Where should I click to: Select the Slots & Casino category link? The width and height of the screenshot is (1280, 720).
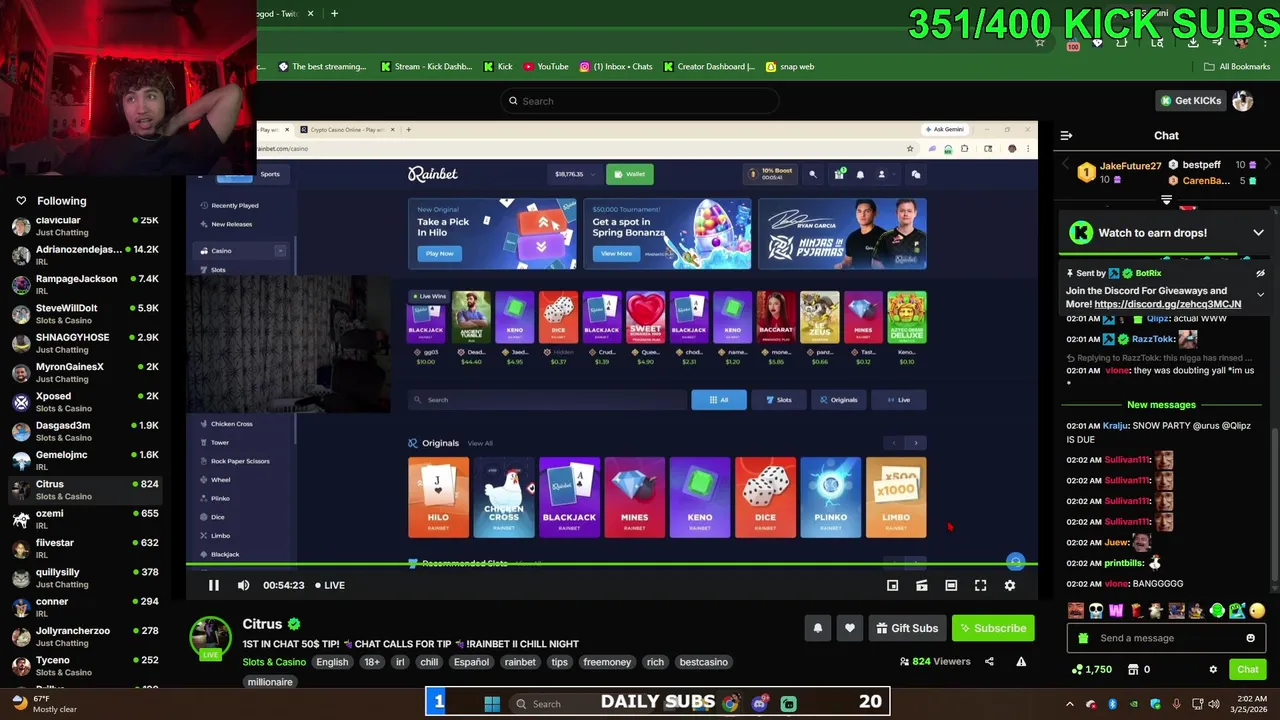pos(274,662)
